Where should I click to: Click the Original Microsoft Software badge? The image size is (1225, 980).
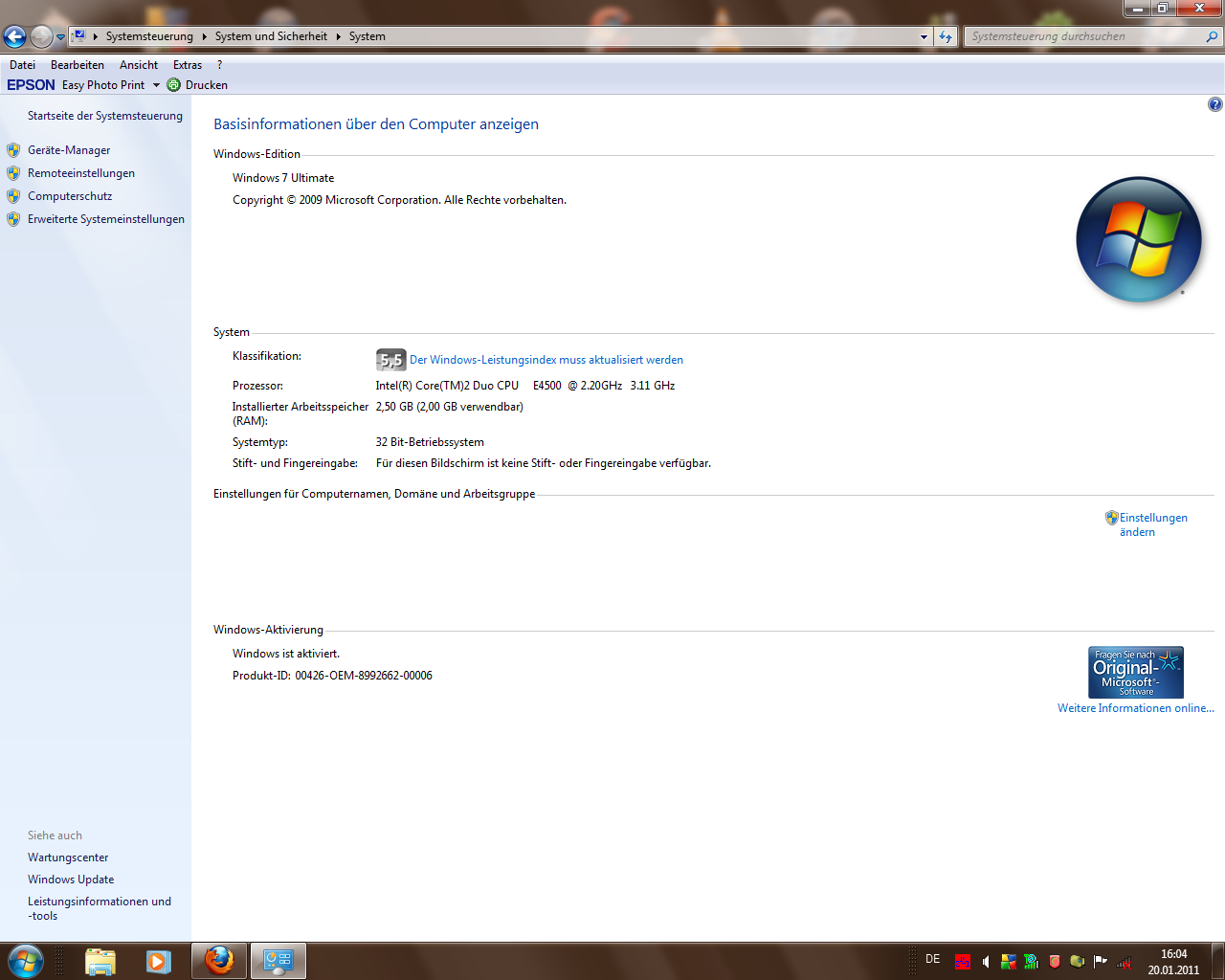pyautogui.click(x=1136, y=672)
